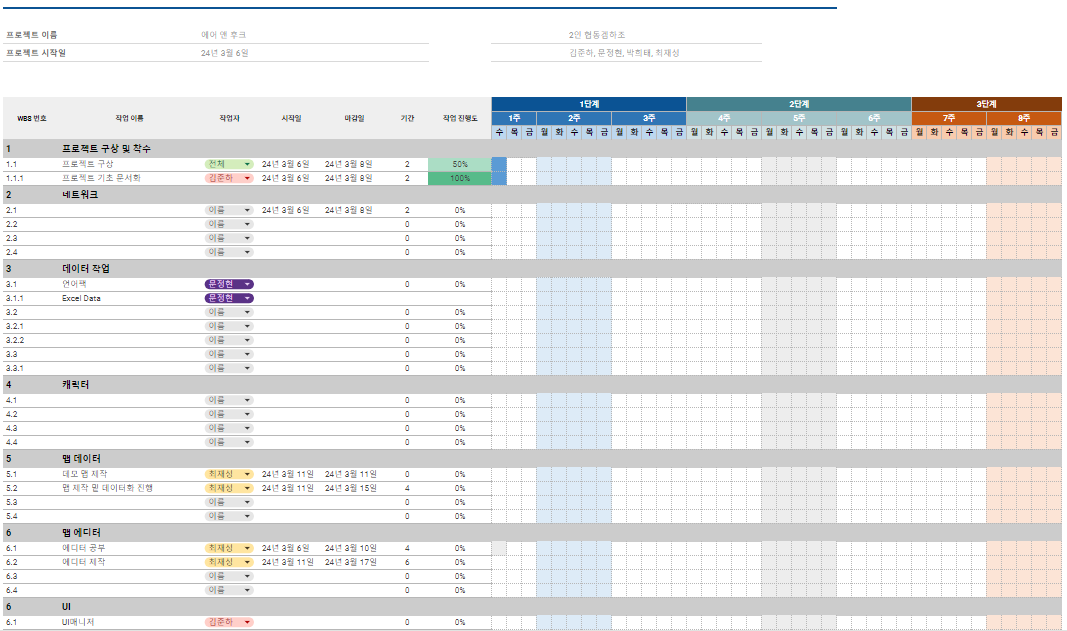The height and width of the screenshot is (631, 1067).
Task: Expand the 이름 dropdown in row 3.3.1
Action: [229, 368]
